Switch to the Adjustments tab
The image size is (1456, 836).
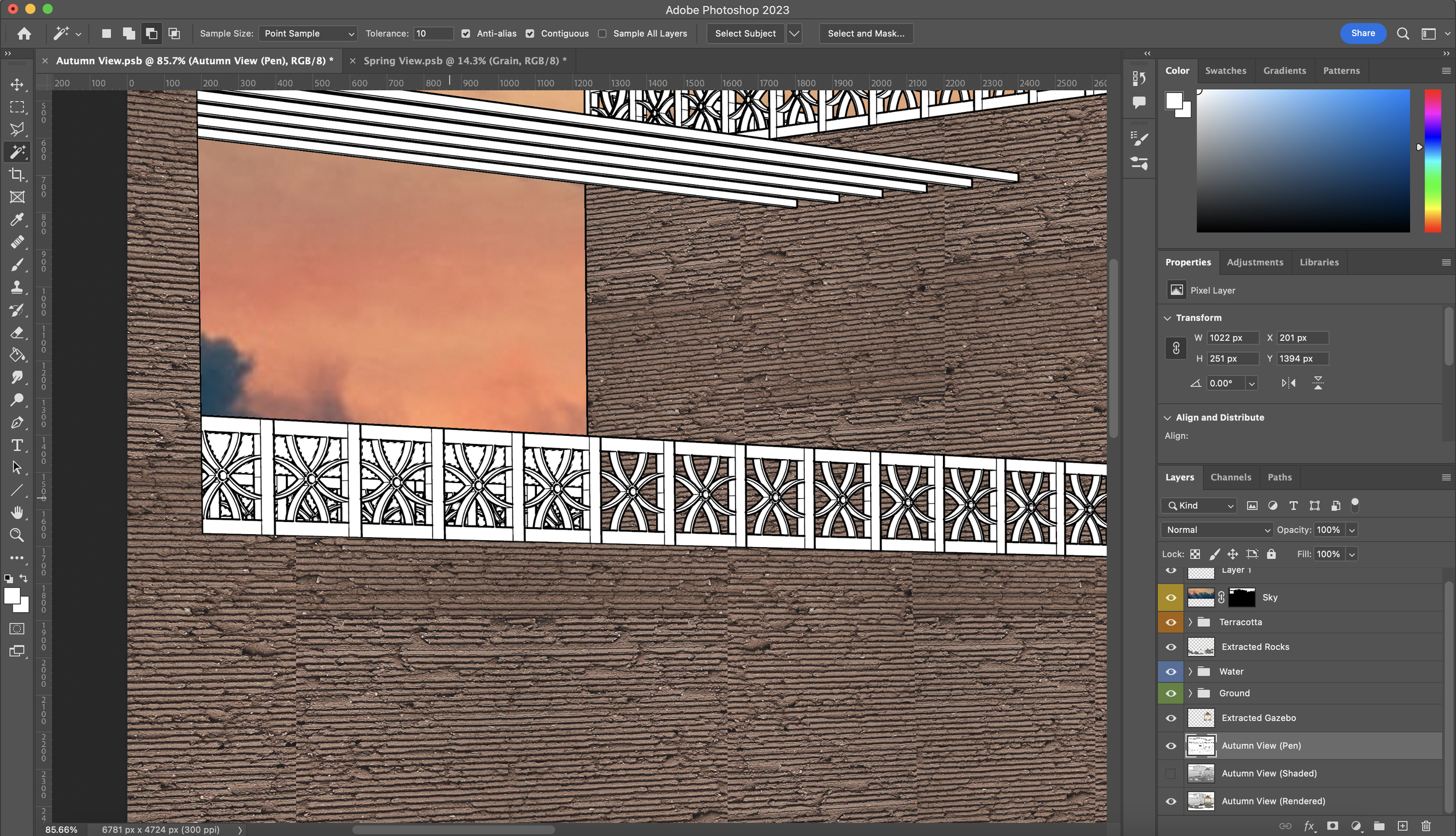1254,262
